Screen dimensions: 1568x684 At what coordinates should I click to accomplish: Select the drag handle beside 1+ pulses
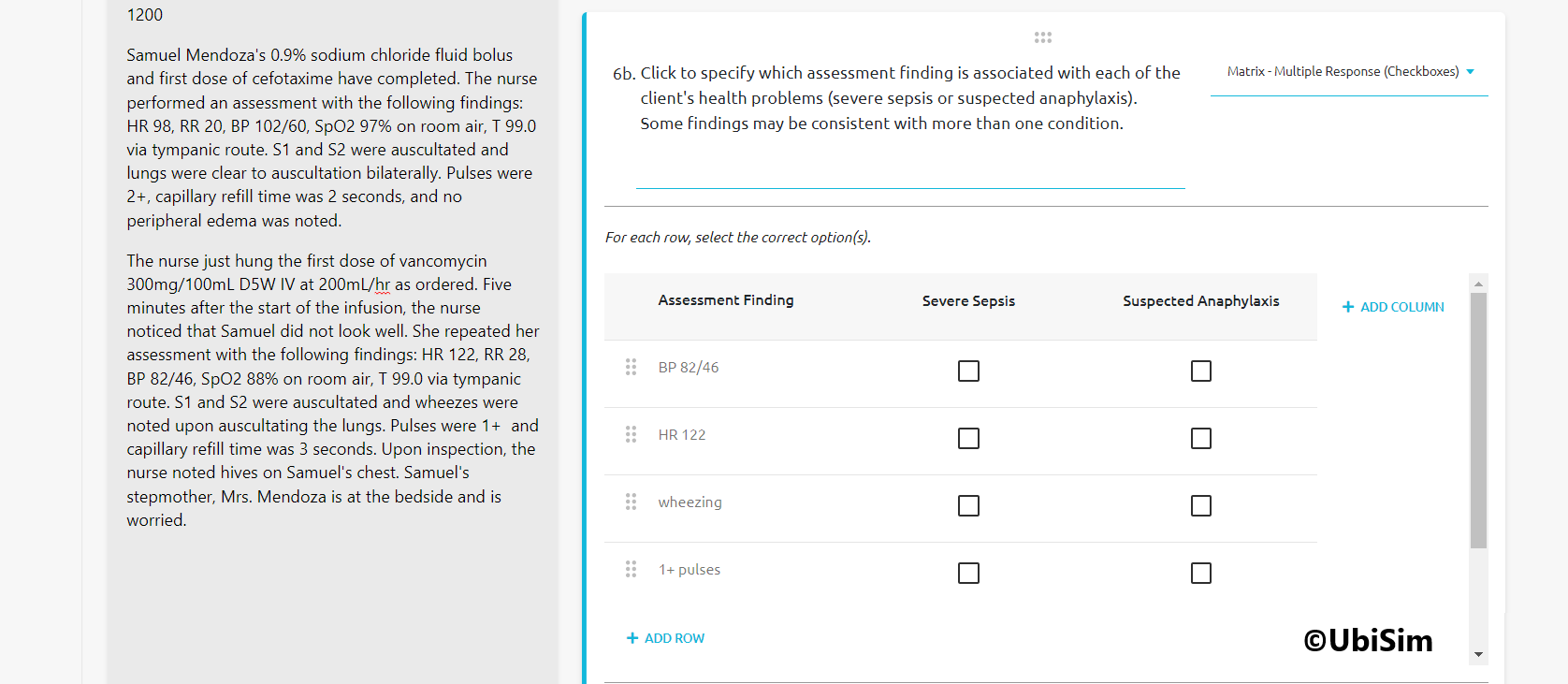click(x=631, y=569)
